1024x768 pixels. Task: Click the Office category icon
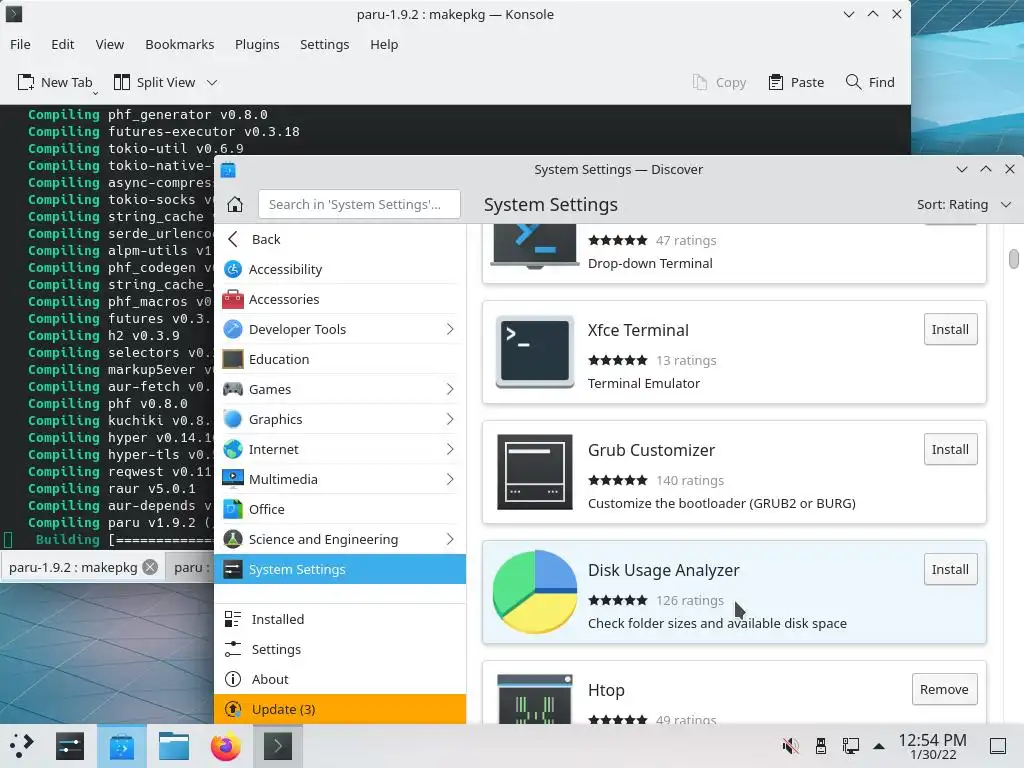[232, 509]
